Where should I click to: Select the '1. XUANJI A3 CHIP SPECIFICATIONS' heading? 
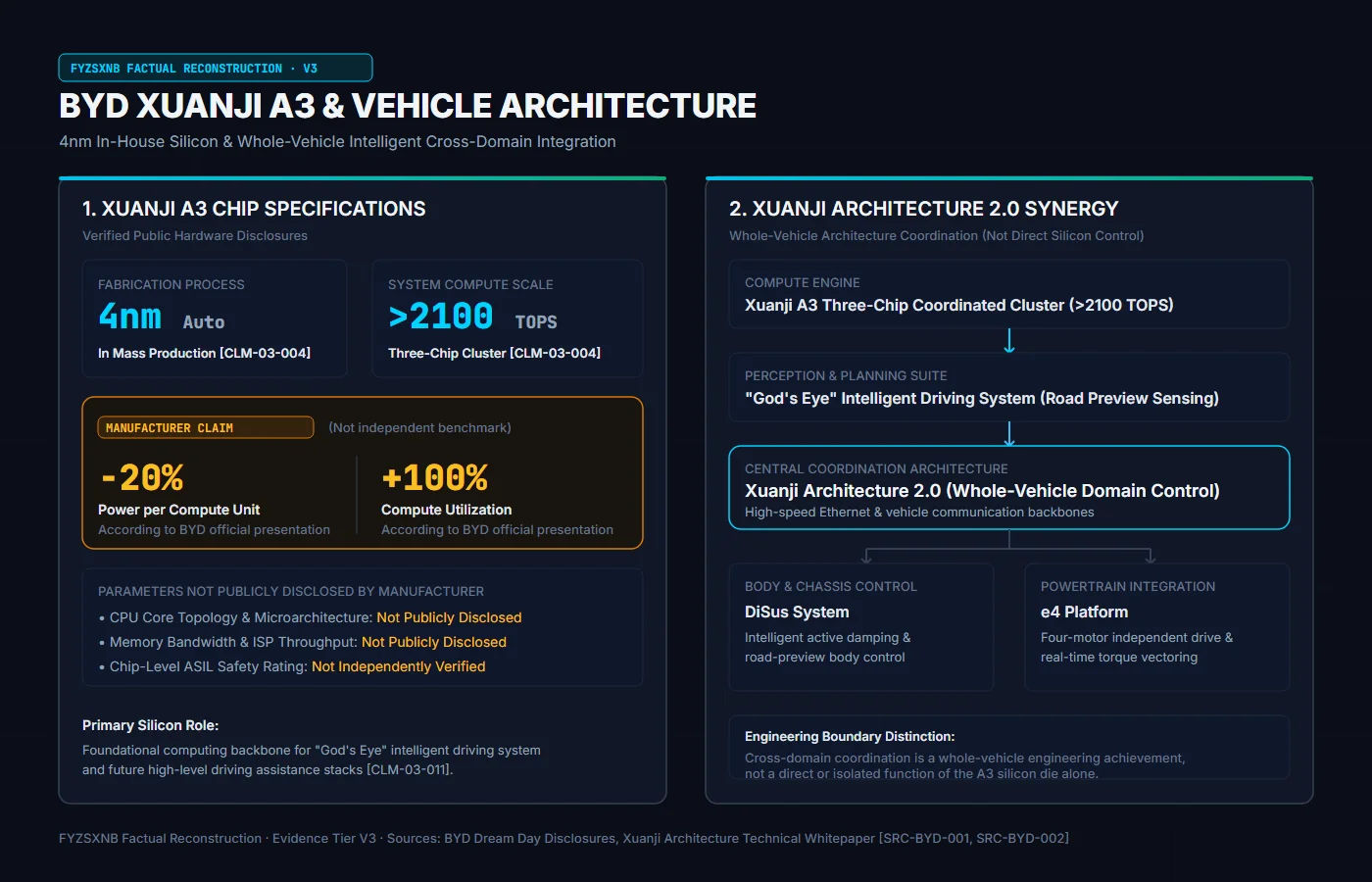pyautogui.click(x=254, y=209)
